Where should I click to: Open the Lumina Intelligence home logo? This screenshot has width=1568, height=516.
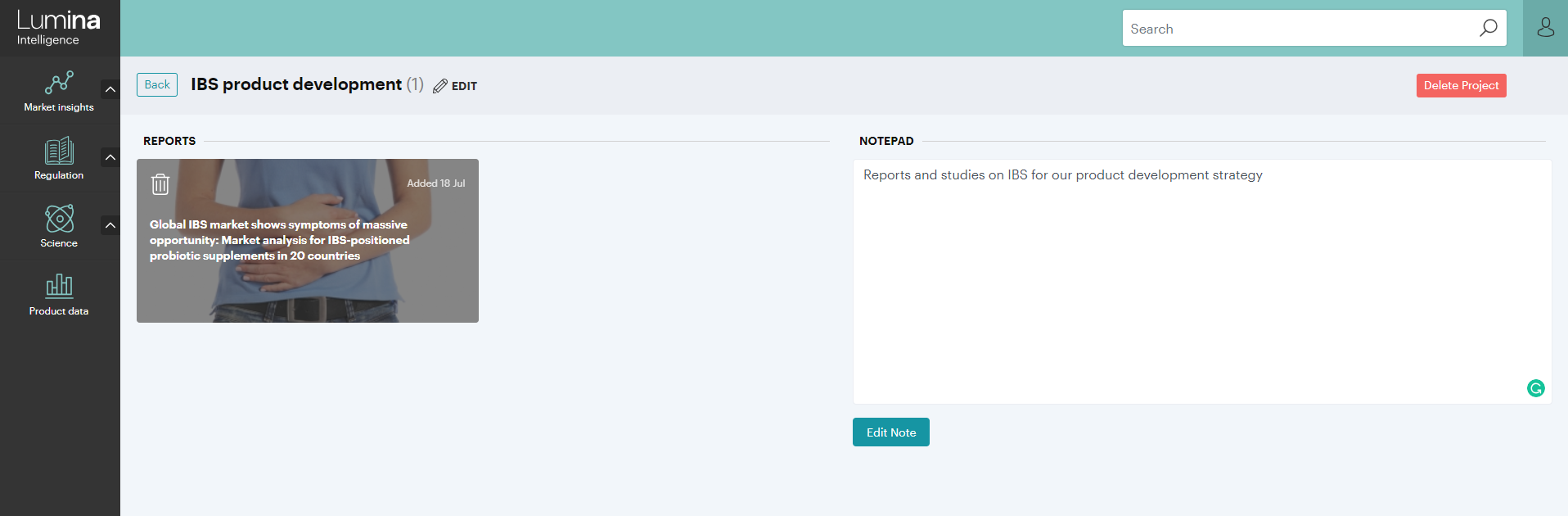click(x=58, y=28)
